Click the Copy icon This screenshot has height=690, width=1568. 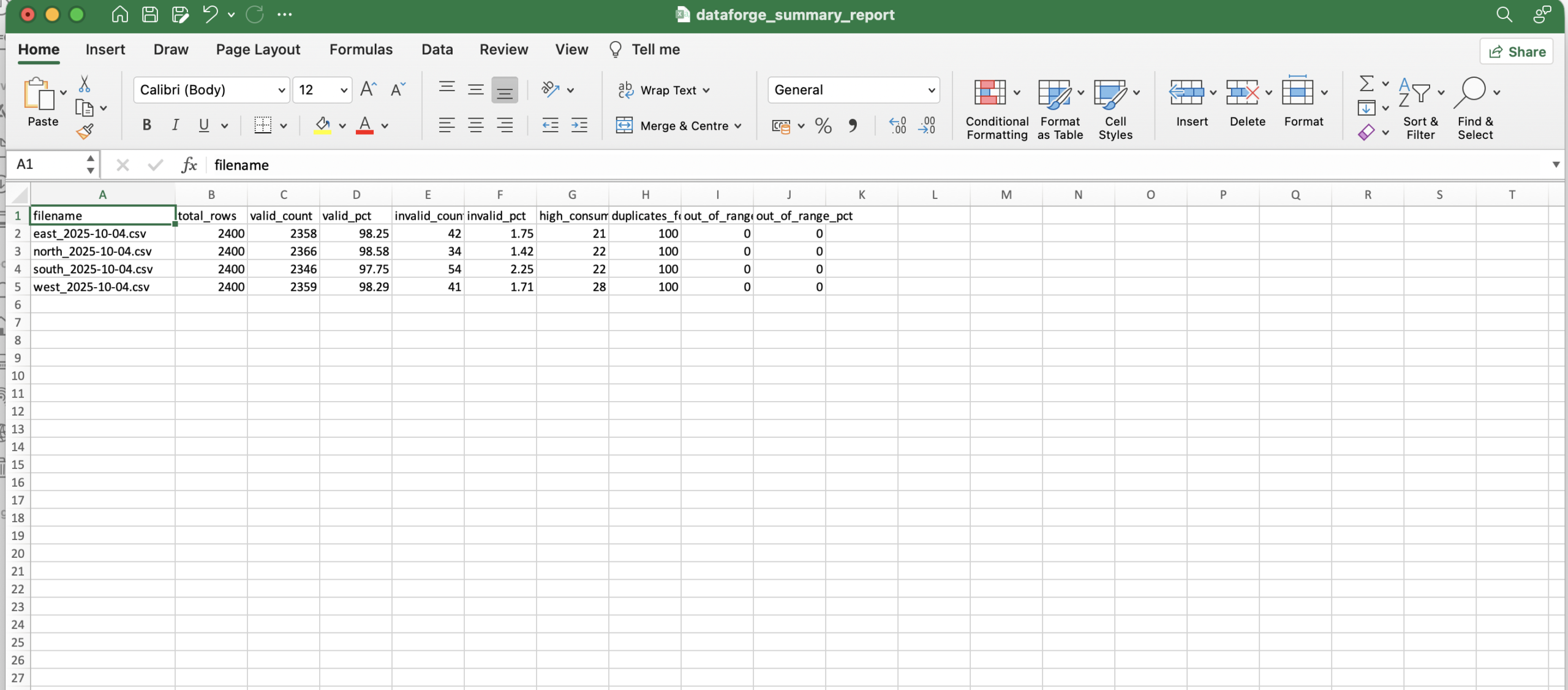84,108
